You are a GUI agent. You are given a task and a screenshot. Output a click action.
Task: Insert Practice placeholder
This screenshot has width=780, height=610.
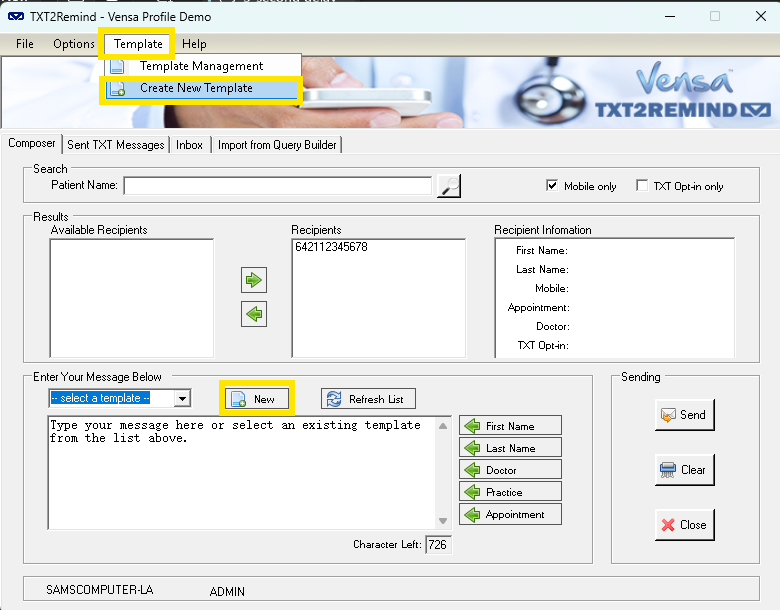point(510,492)
